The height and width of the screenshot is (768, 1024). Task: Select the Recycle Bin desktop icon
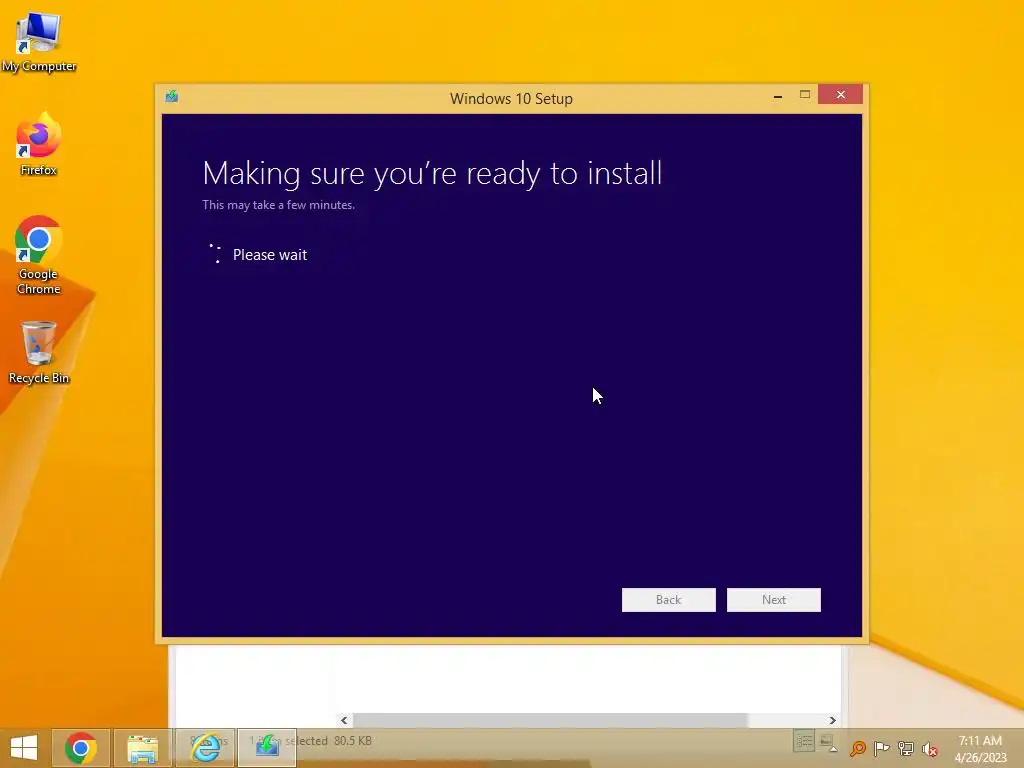click(x=39, y=353)
